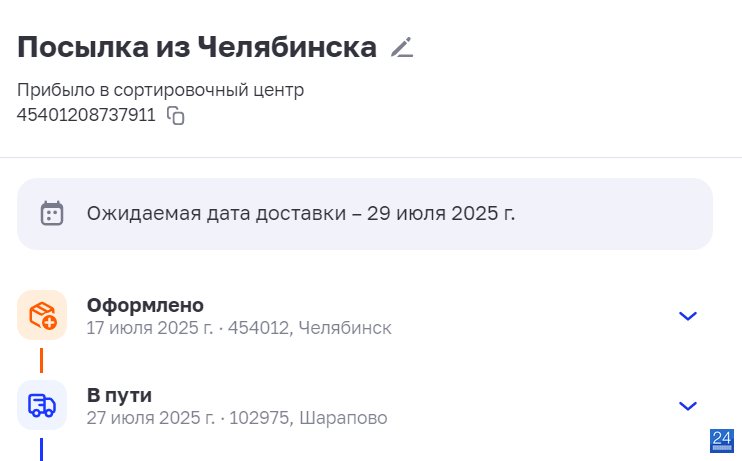742x461 pixels.
Task: Click the 17 июля 2025 Челябинск details line
Action: [x=239, y=328]
